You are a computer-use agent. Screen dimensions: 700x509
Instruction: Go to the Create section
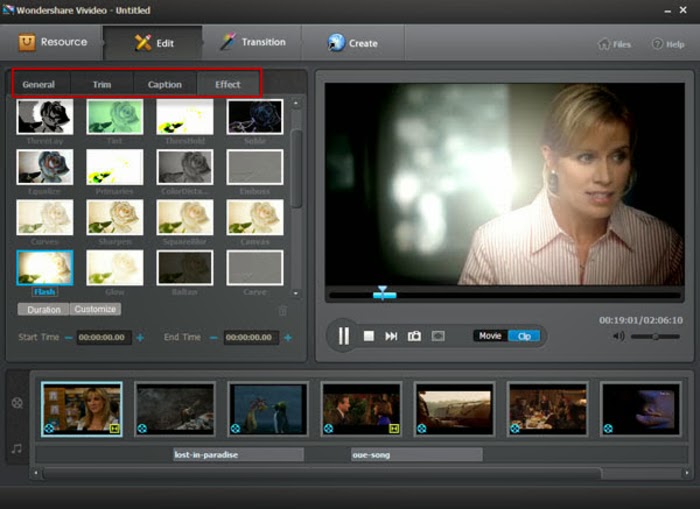353,43
